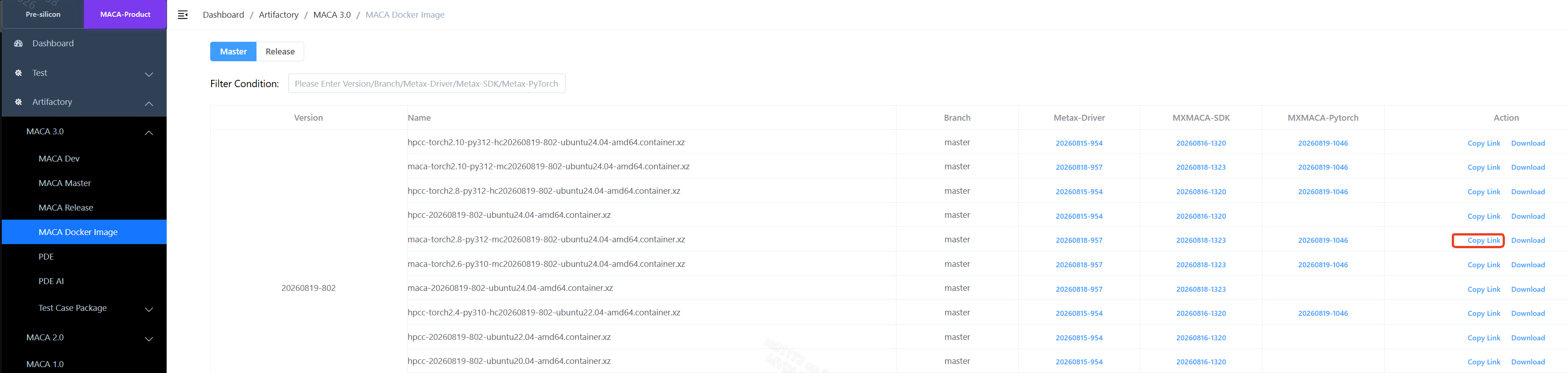Select the Master tab

[x=233, y=52]
